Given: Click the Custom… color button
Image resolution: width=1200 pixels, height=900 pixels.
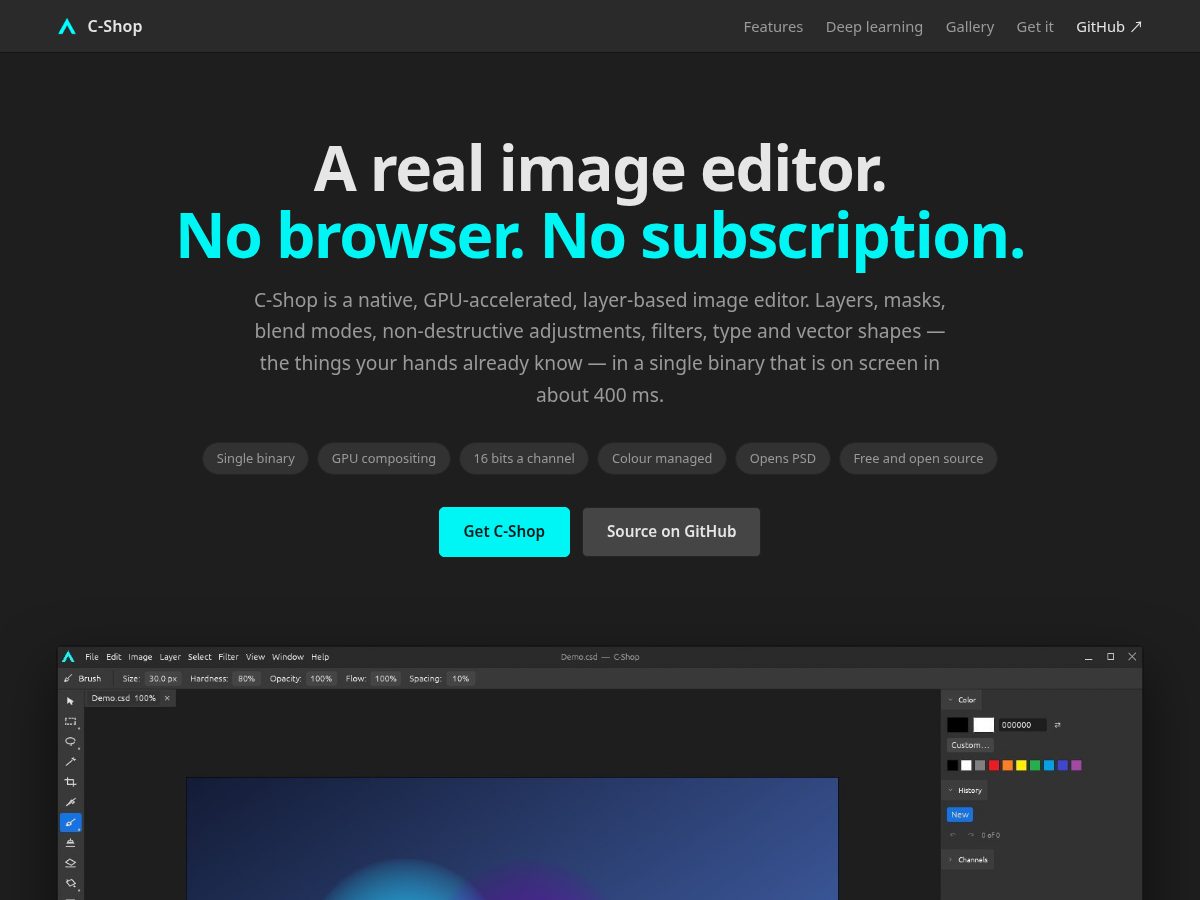Looking at the screenshot, I should (970, 745).
